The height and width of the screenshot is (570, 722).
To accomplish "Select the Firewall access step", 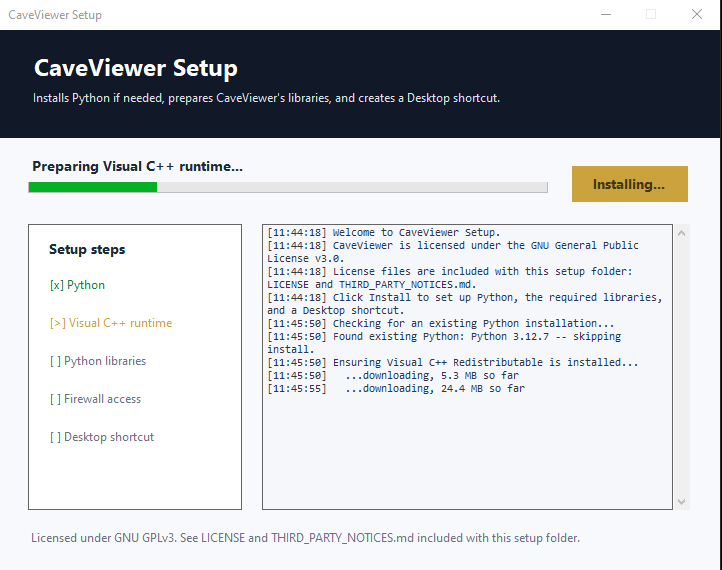I will [95, 399].
